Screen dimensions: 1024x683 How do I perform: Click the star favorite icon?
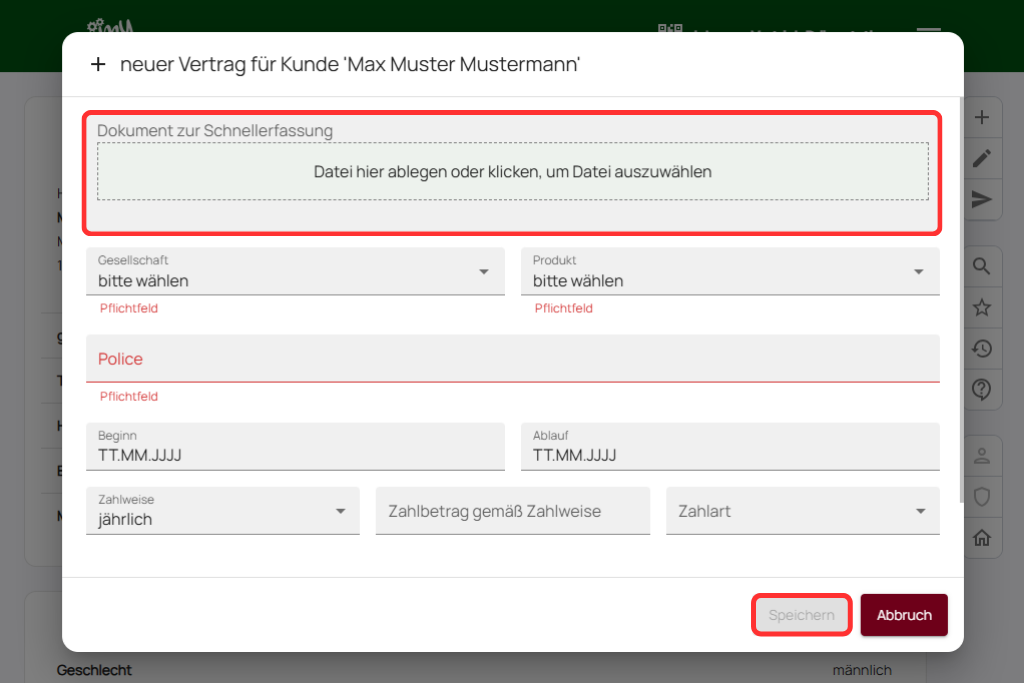click(x=982, y=308)
